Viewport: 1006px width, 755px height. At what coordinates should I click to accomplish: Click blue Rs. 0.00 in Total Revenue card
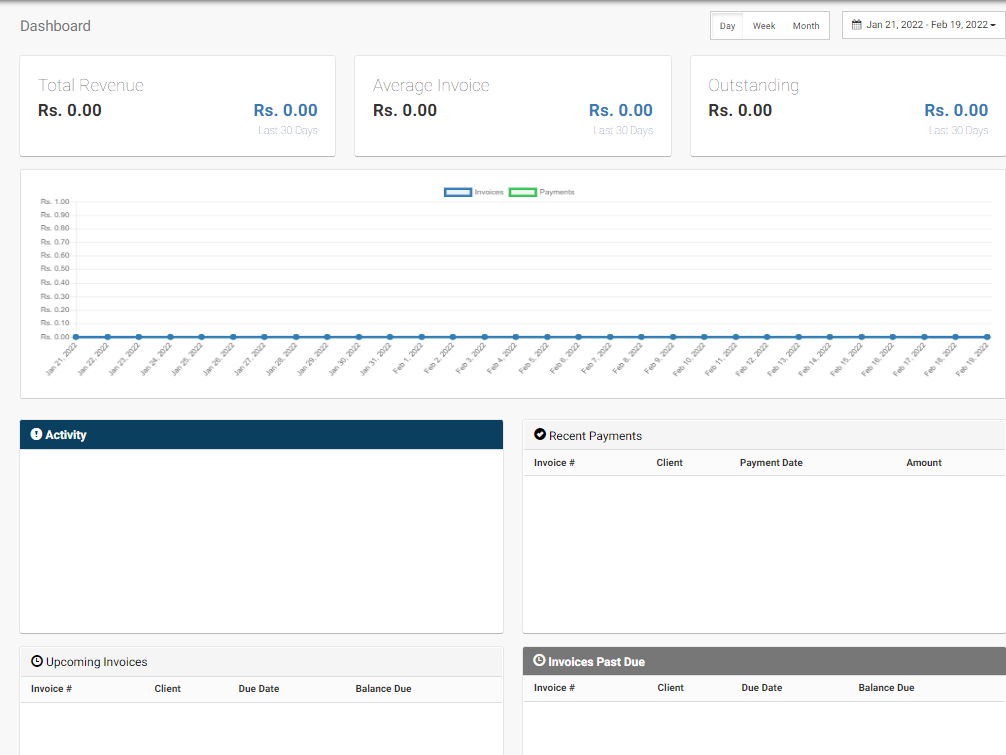tap(286, 110)
